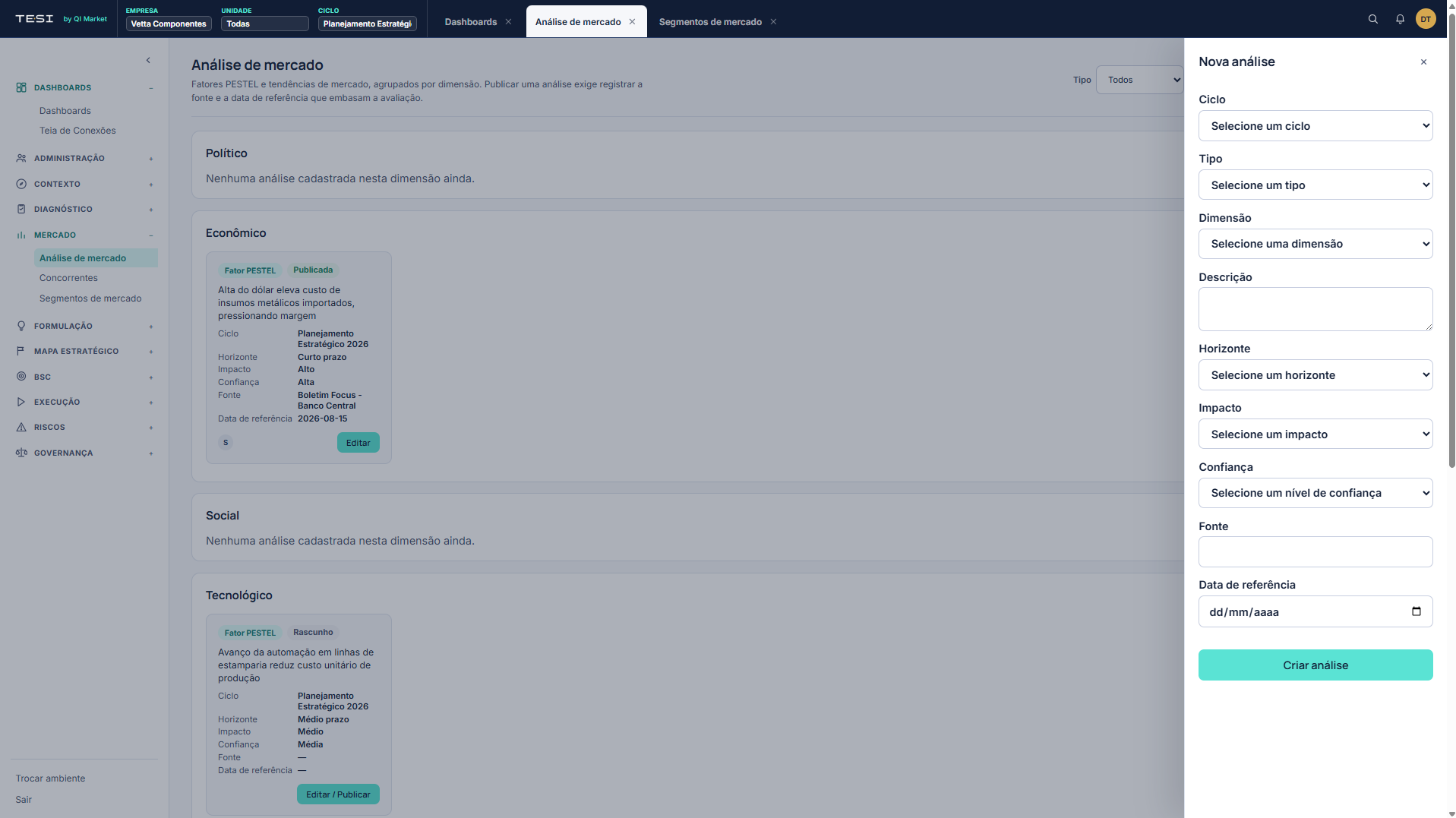Click the Riscos warning triangle icon

click(x=21, y=427)
